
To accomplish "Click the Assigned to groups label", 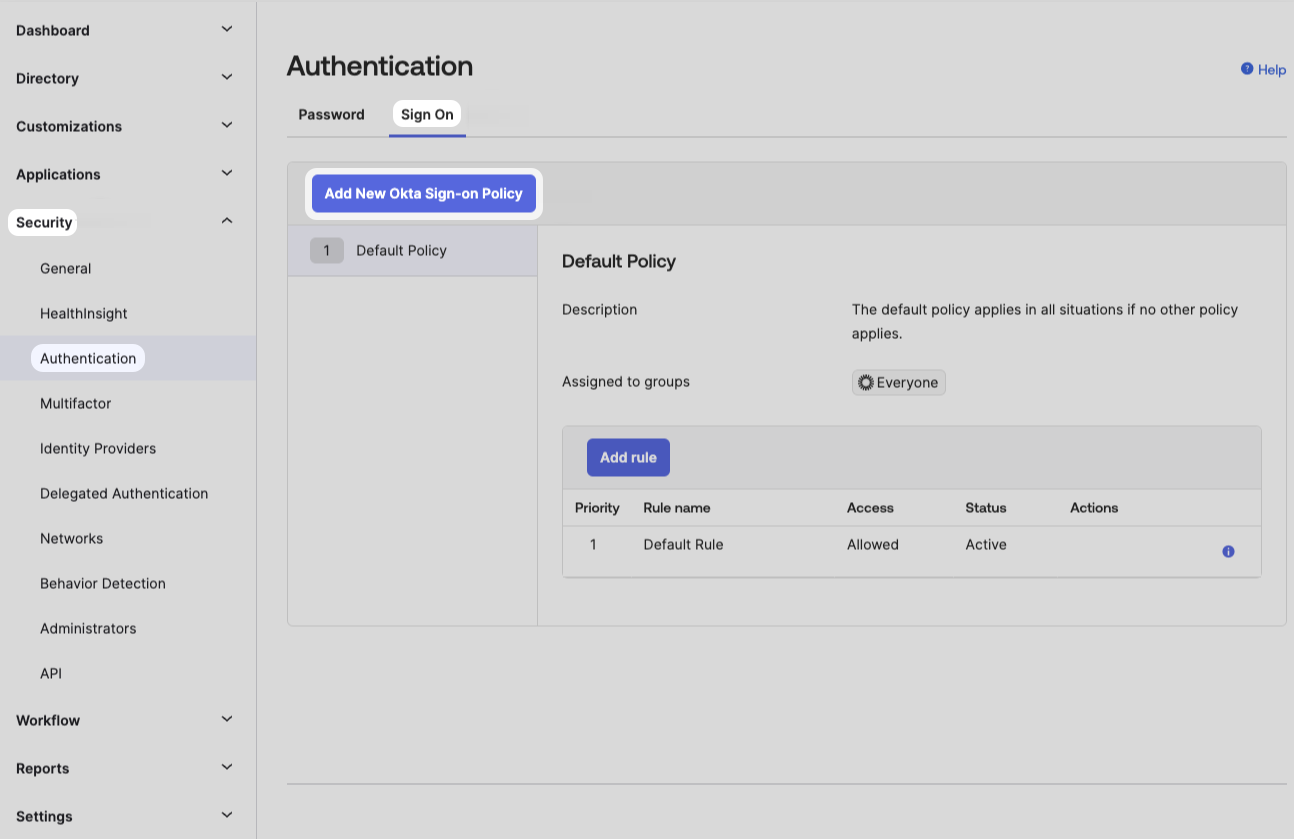I will pyautogui.click(x=626, y=381).
